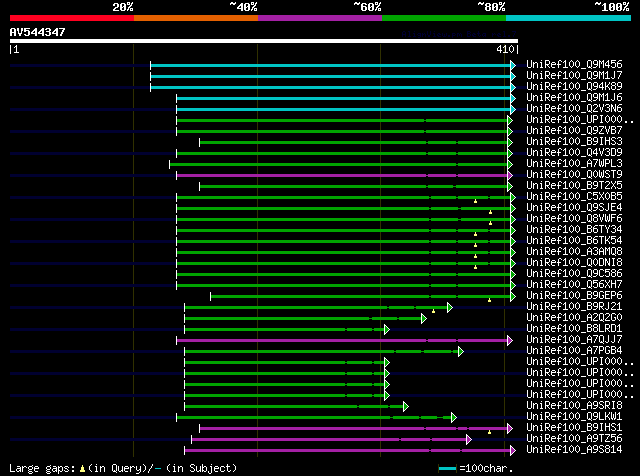Click the green arrowhead on the Q9ZVB7 row
The height and width of the screenshot is (476, 640).
tap(510, 131)
